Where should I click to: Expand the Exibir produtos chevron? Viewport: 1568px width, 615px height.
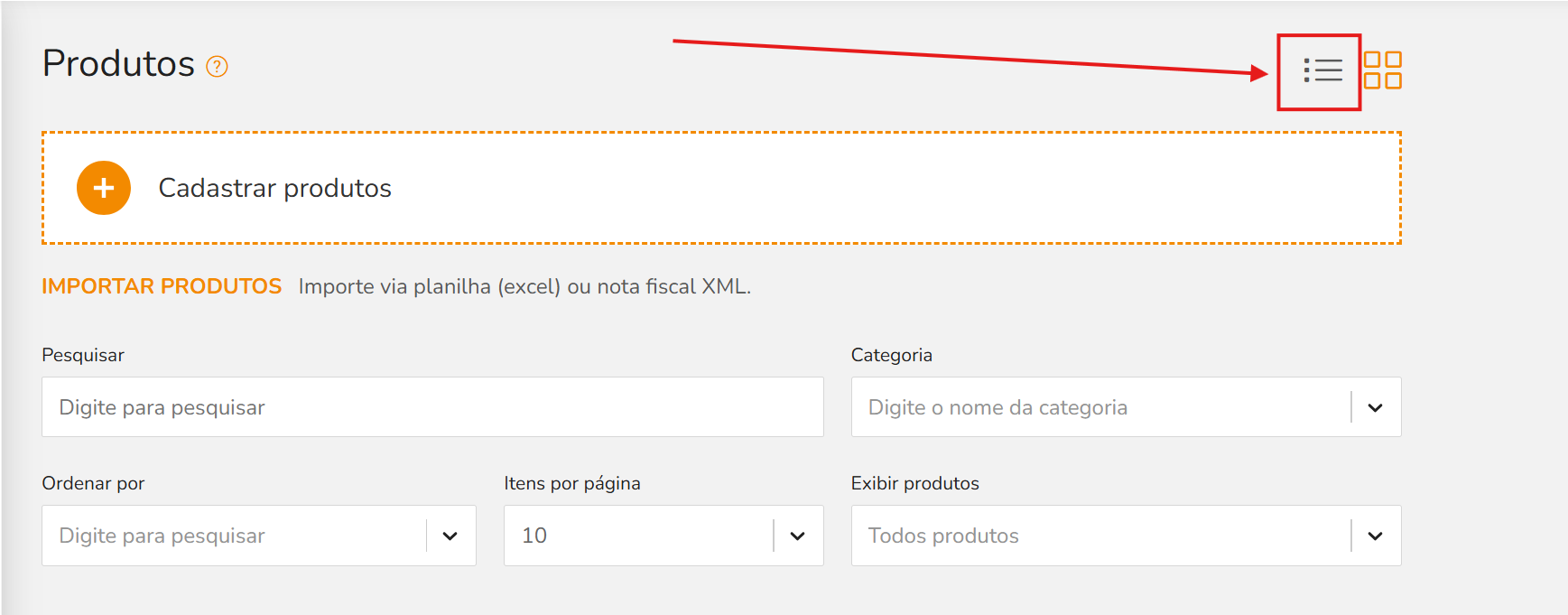click(x=1375, y=536)
